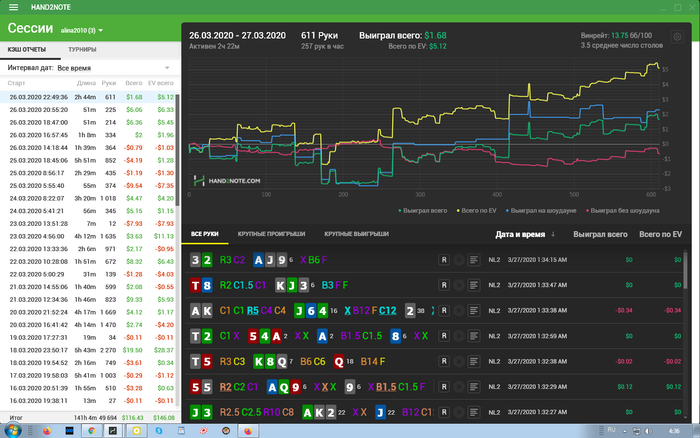This screenshot has width=700, height=438.
Task: Select session 23.03.2020 4:56:00
Action: [88, 236]
